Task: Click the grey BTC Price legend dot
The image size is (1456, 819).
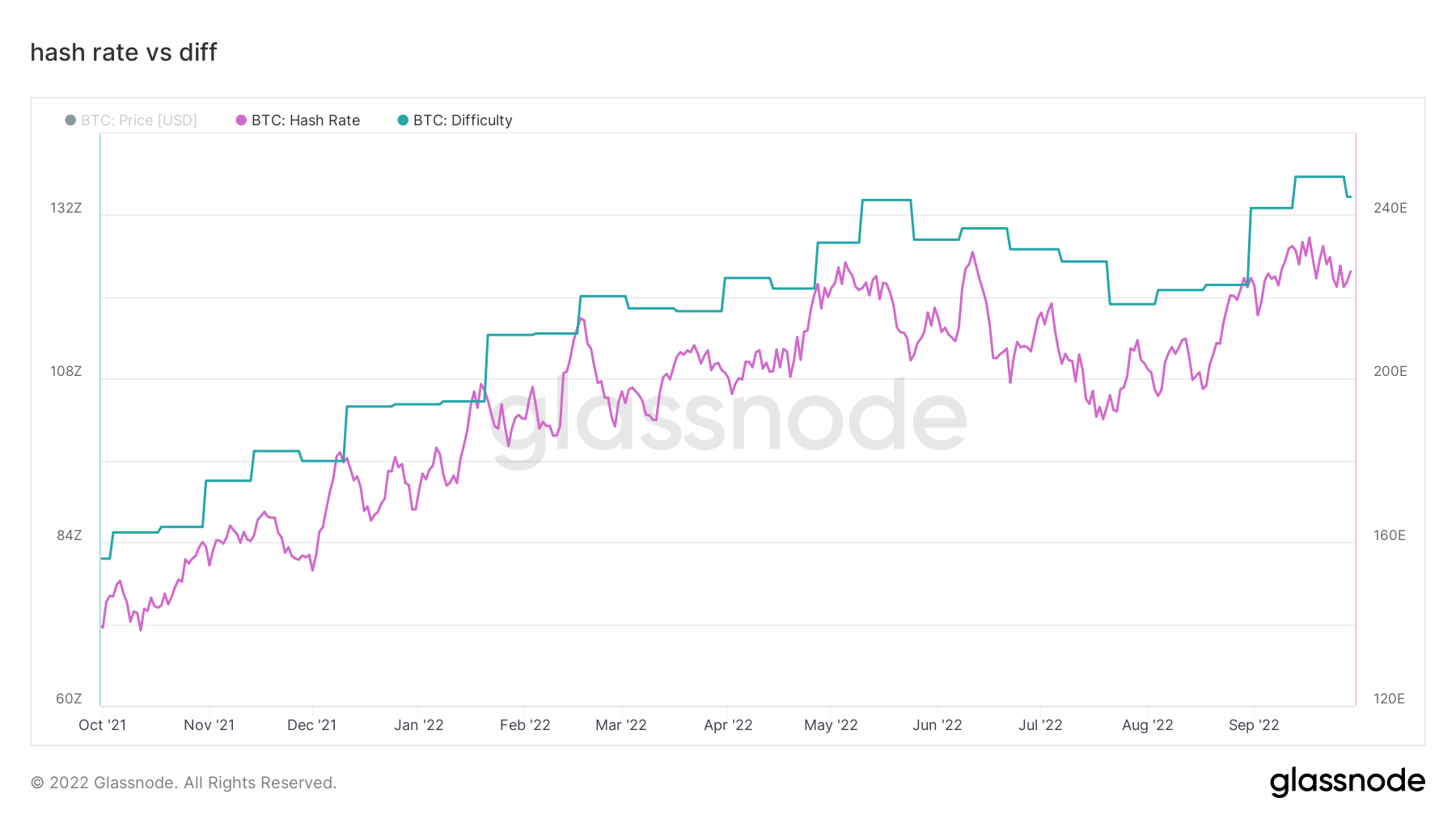Action: [70, 120]
